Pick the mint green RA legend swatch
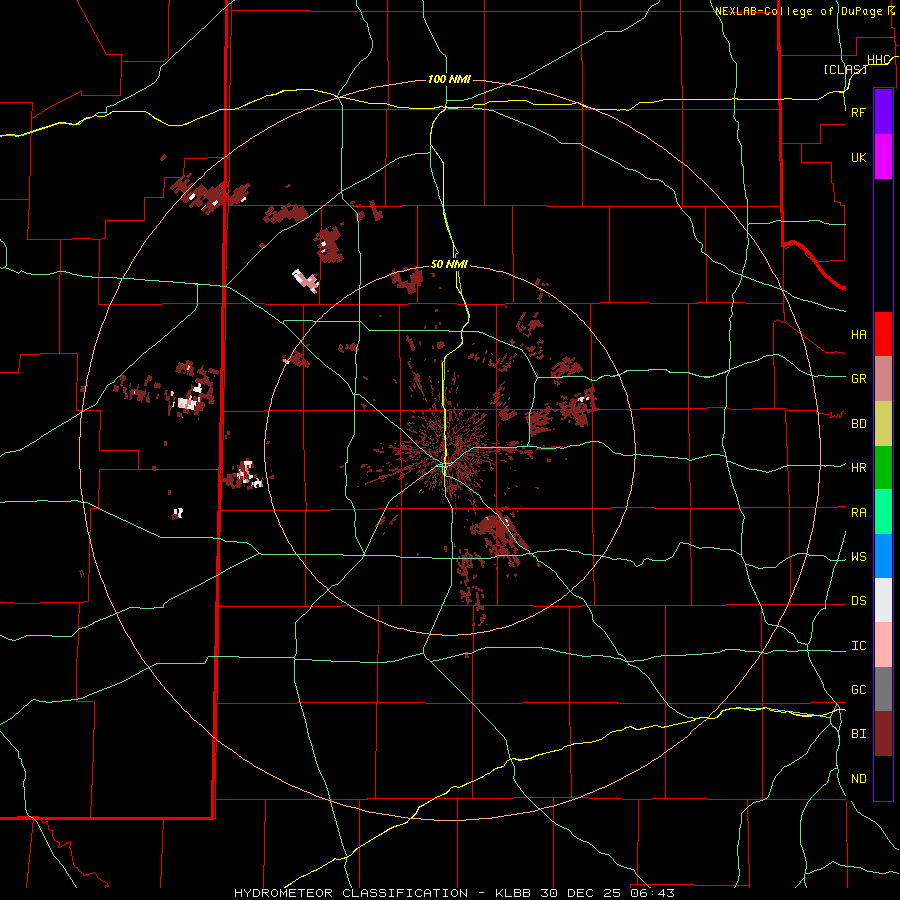This screenshot has height=900, width=900. (x=883, y=512)
